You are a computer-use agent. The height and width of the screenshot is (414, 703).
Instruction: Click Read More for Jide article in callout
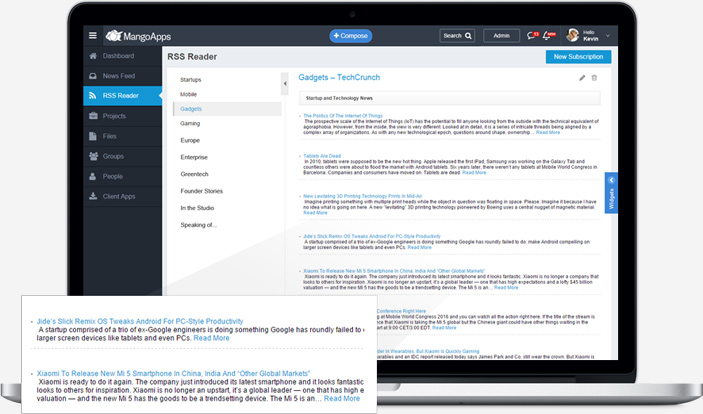[211, 338]
